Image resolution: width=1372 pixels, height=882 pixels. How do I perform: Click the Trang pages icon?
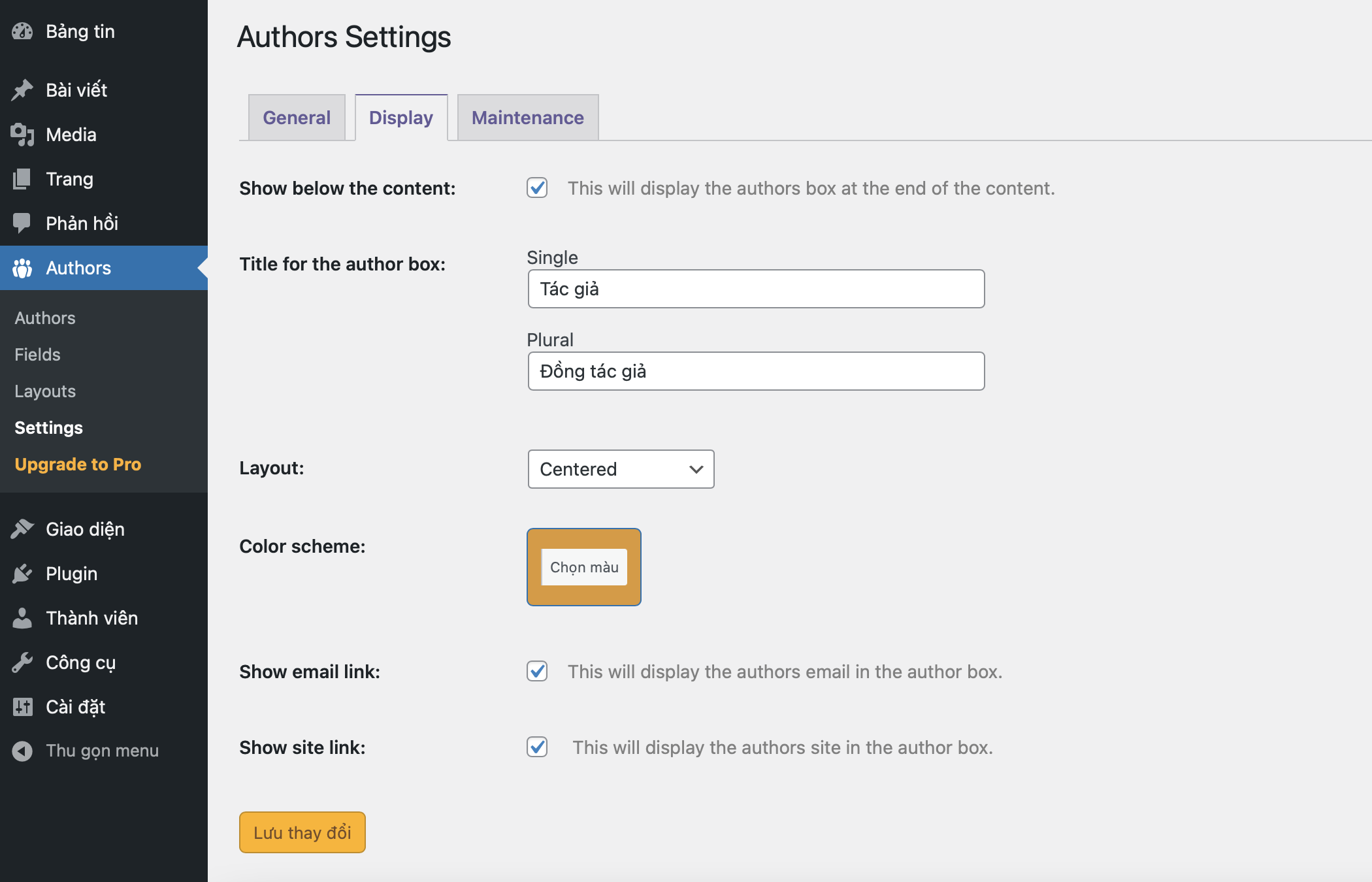pyautogui.click(x=22, y=179)
